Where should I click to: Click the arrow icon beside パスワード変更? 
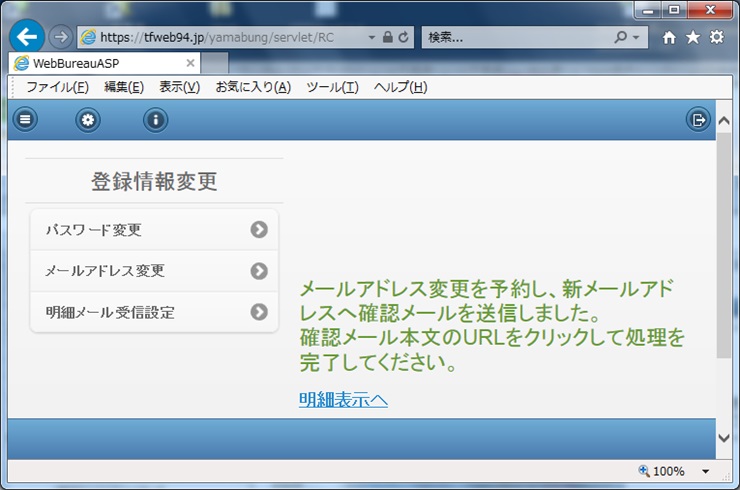(259, 229)
